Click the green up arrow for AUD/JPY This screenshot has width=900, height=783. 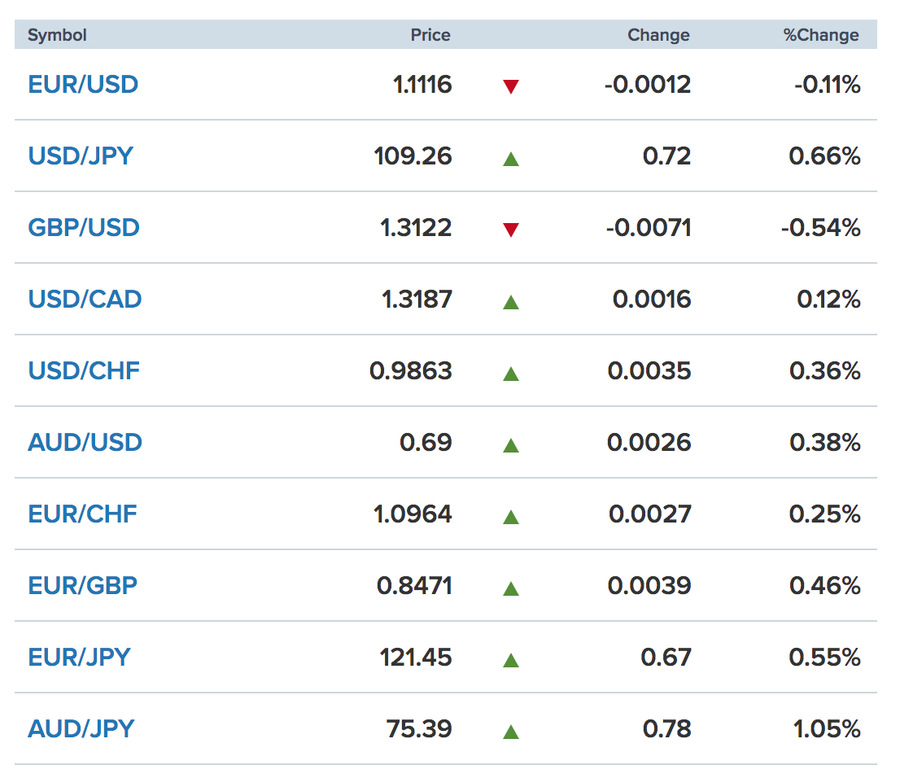(511, 731)
